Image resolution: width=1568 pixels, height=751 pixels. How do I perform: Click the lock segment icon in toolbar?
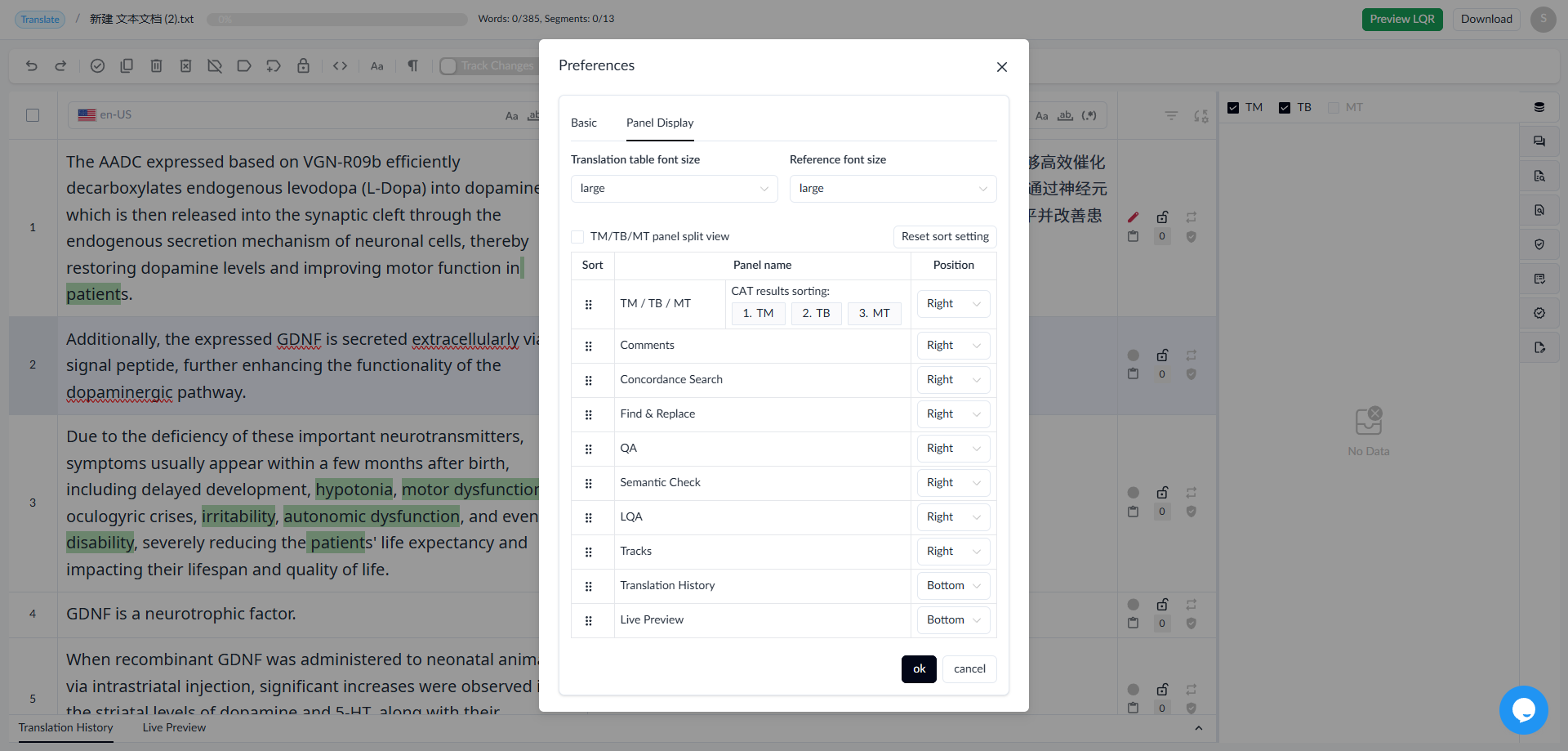303,66
